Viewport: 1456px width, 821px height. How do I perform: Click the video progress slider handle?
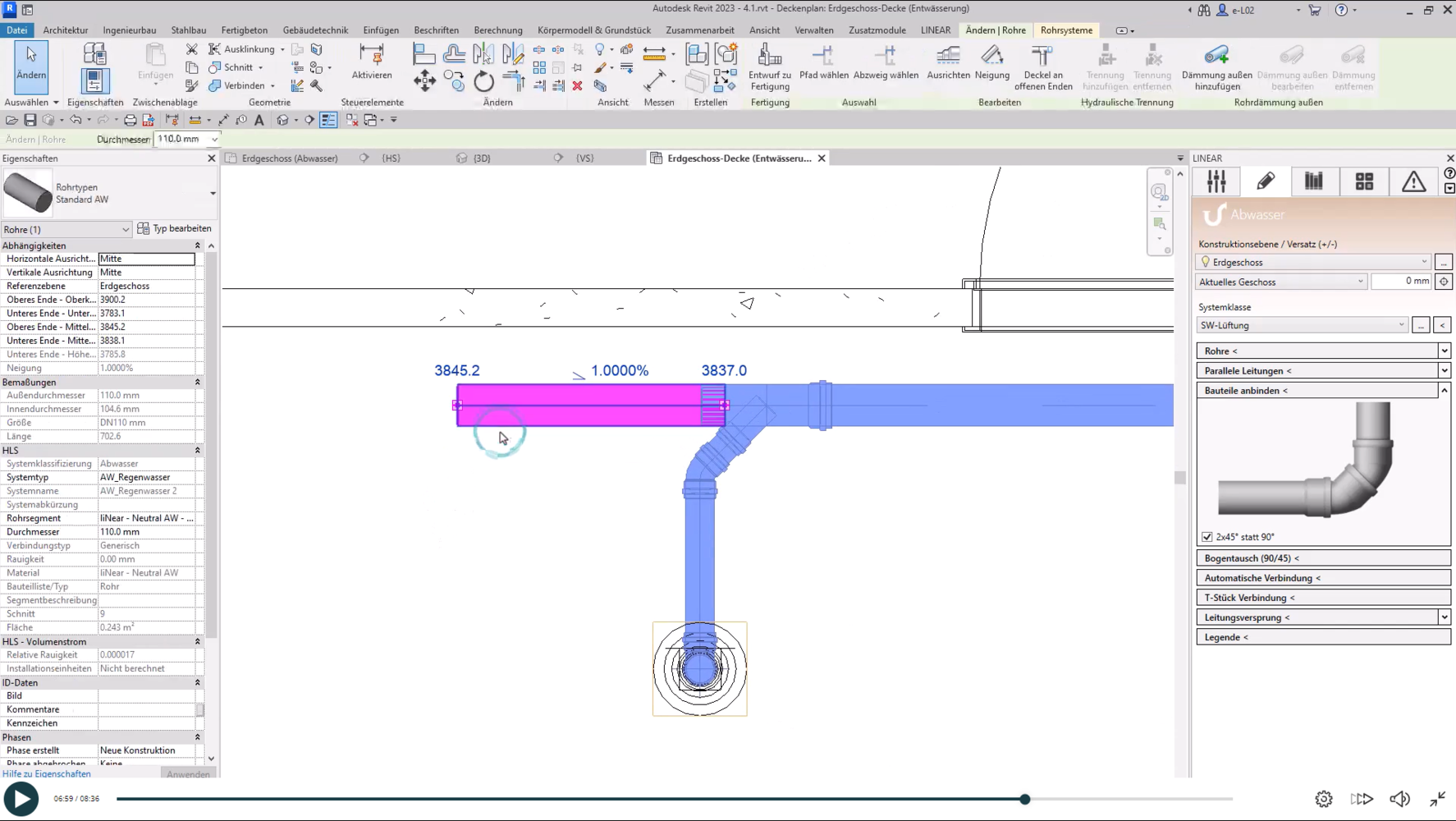click(1024, 799)
